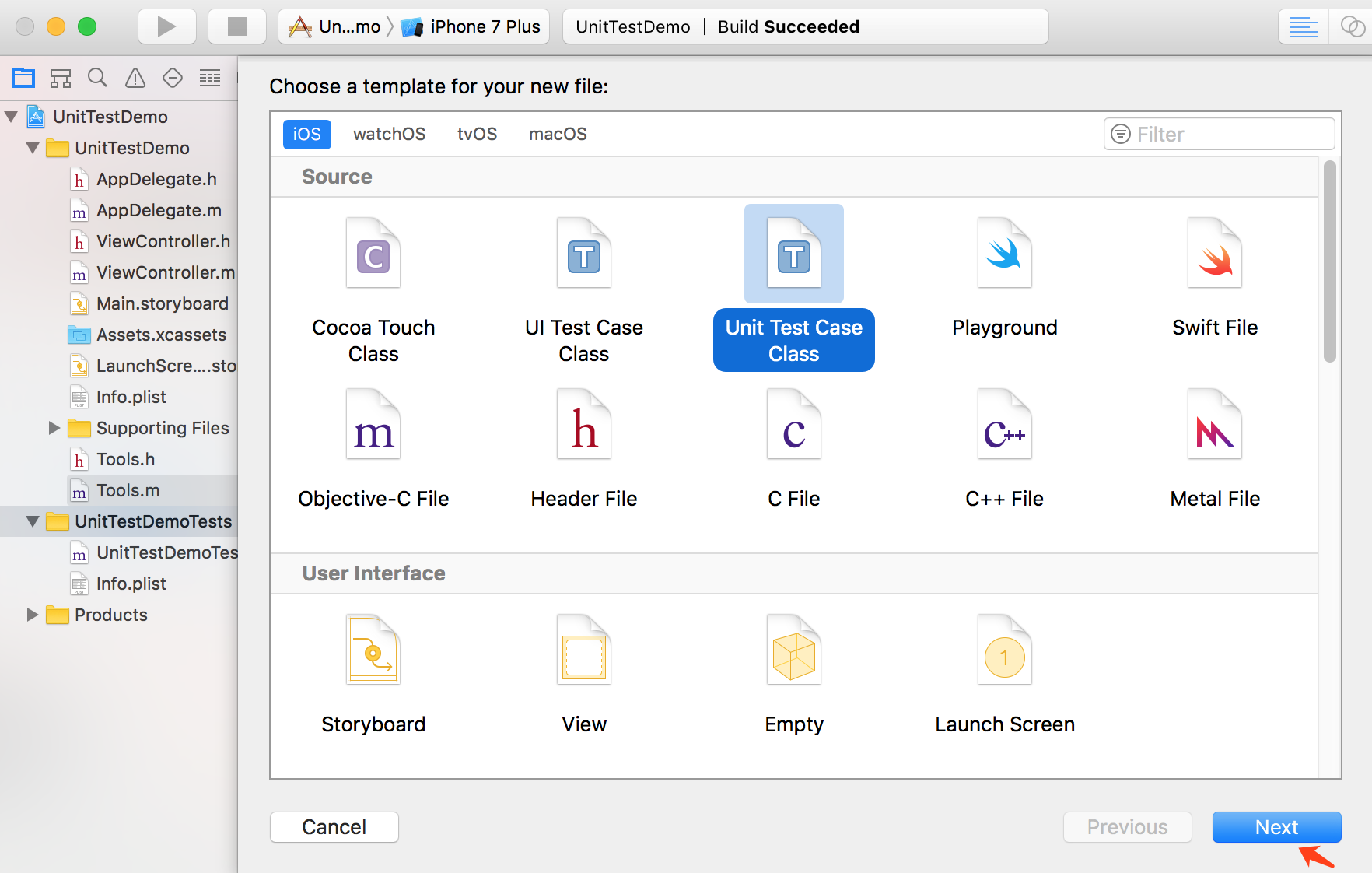Open the Debug navigator lines icon
The width and height of the screenshot is (1372, 873).
[x=210, y=78]
